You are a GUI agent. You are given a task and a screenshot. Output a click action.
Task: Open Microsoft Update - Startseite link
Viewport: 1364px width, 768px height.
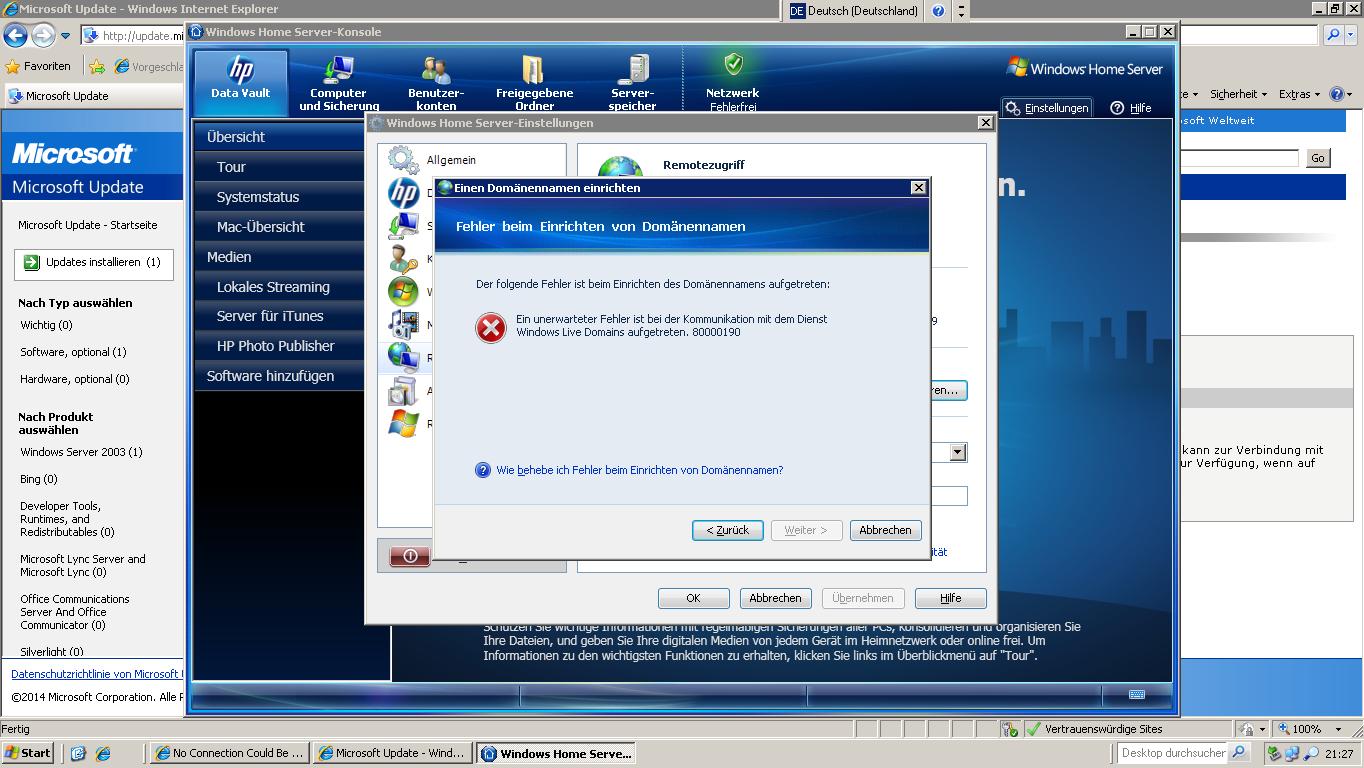click(x=88, y=225)
